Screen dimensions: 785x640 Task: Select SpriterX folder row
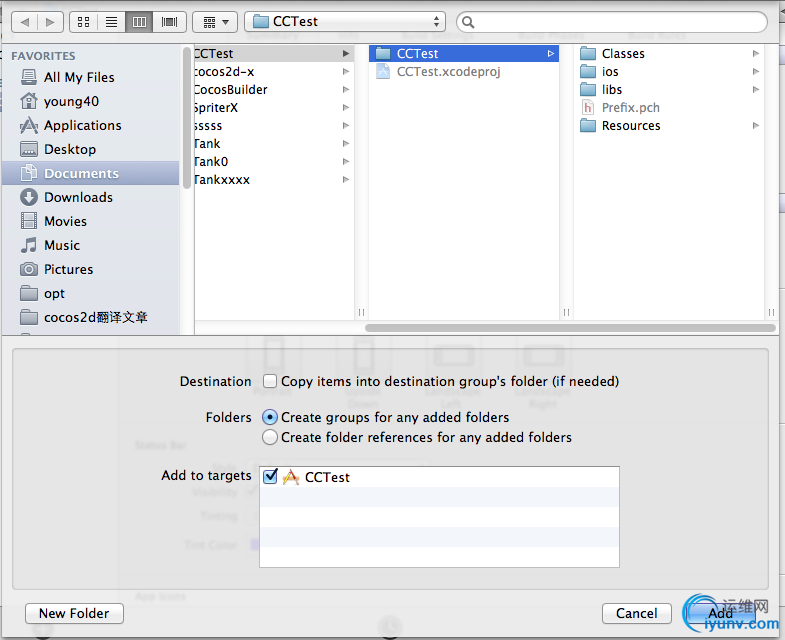click(274, 108)
